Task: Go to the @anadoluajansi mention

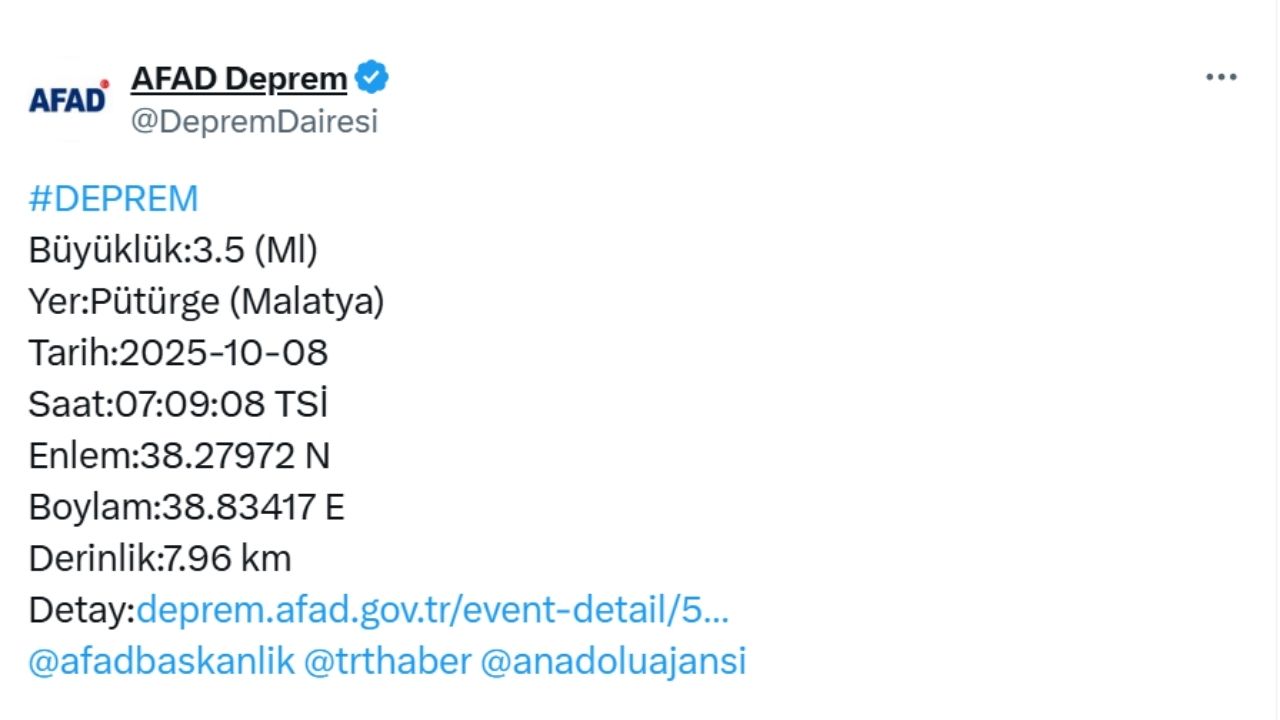Action: [613, 662]
